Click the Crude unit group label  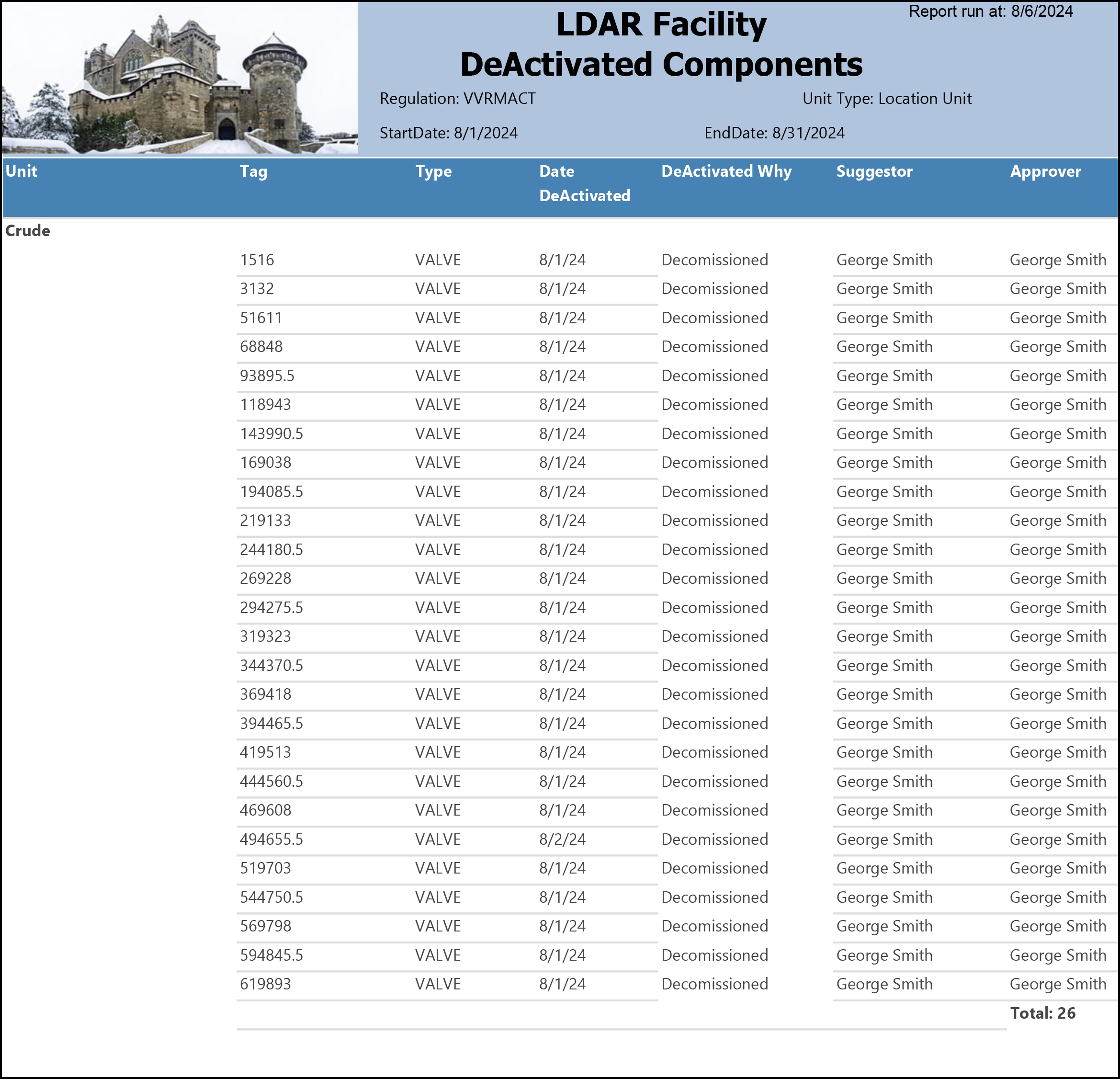click(x=28, y=231)
